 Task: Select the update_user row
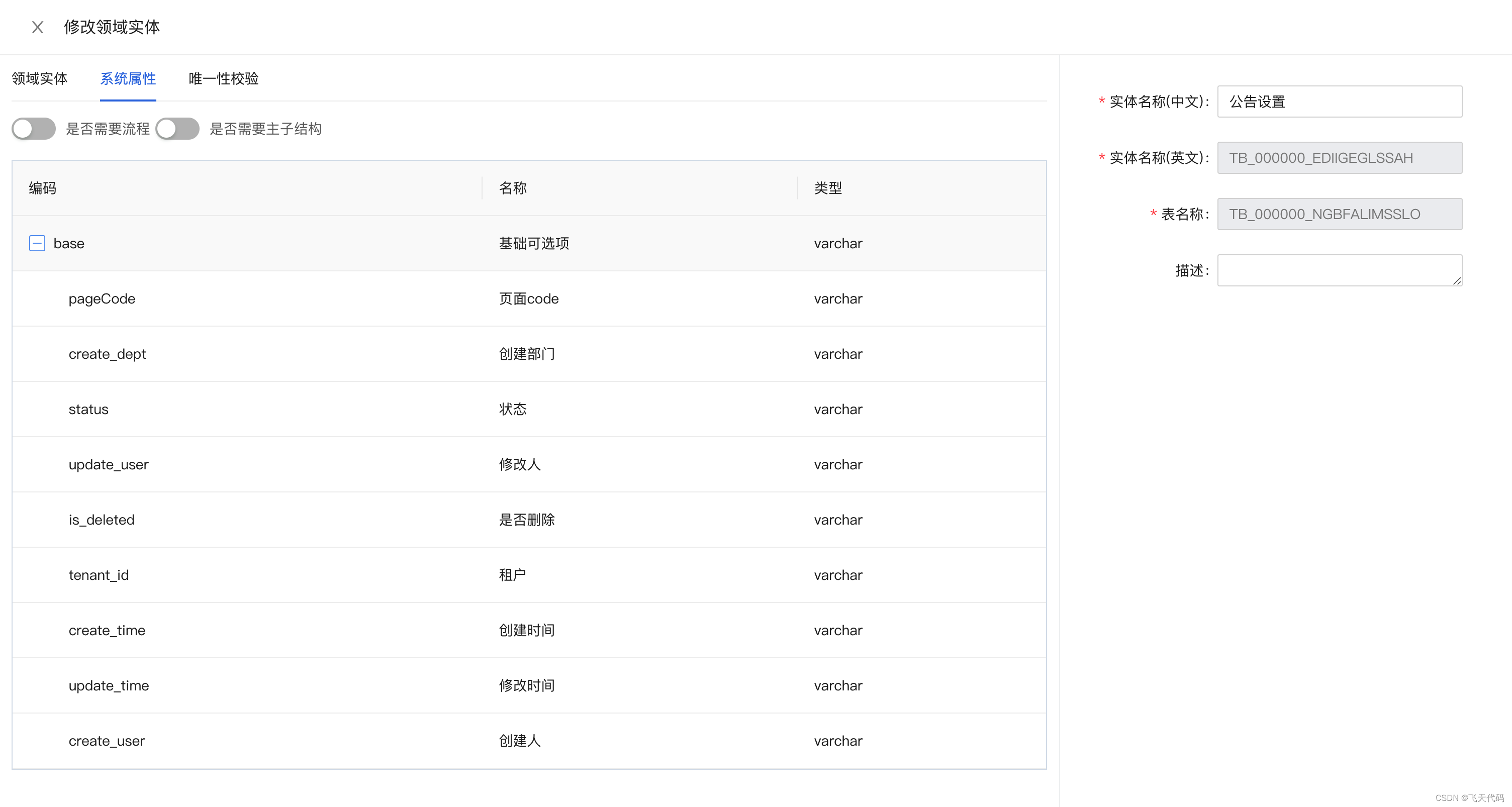coord(235,464)
